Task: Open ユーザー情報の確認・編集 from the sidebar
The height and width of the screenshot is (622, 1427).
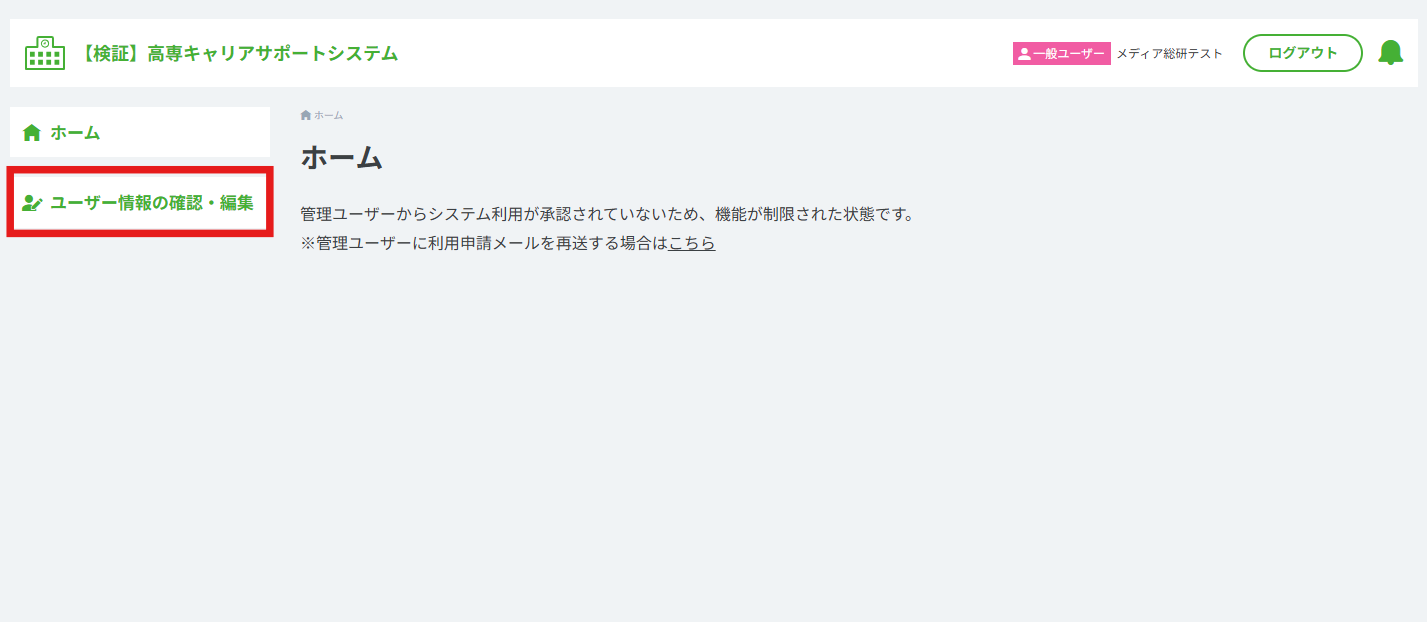Action: coord(140,203)
